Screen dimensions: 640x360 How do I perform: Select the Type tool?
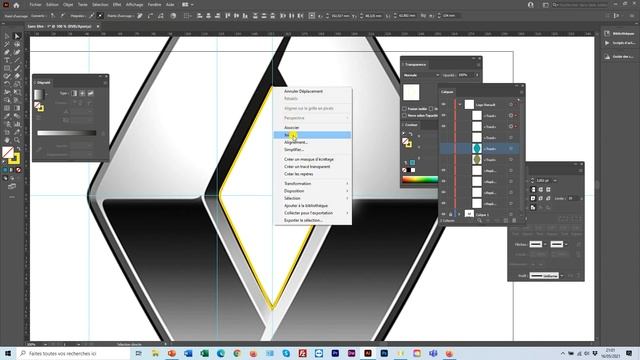(x=7, y=60)
